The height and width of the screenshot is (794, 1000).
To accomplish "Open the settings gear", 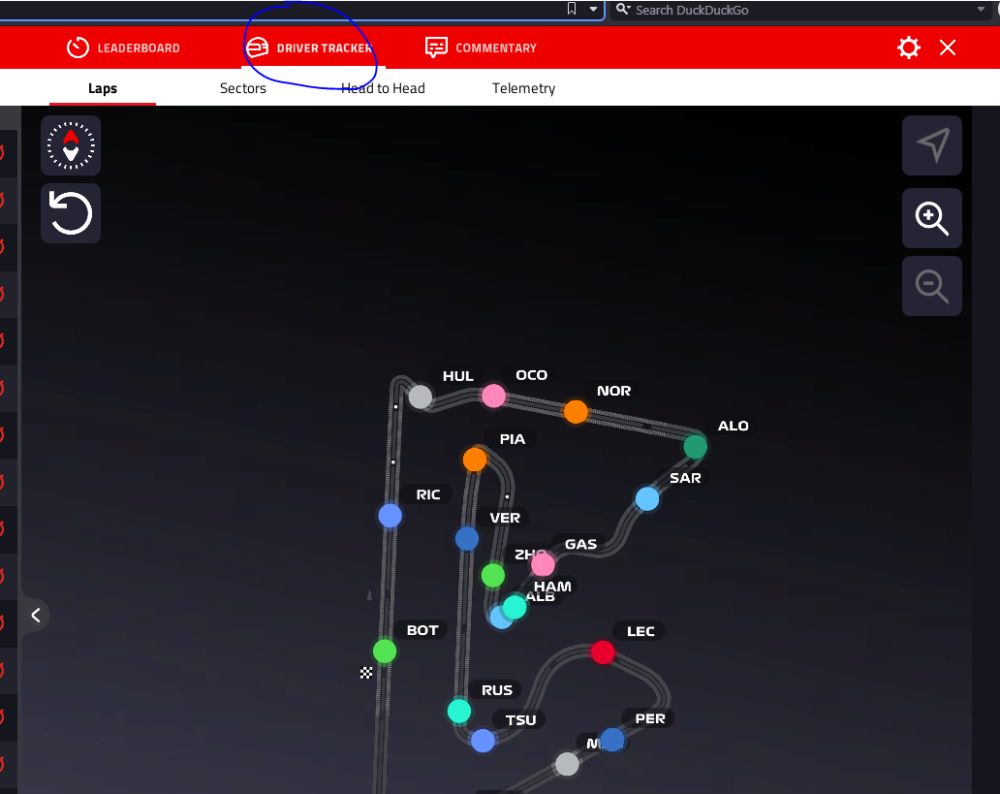I will [x=908, y=48].
